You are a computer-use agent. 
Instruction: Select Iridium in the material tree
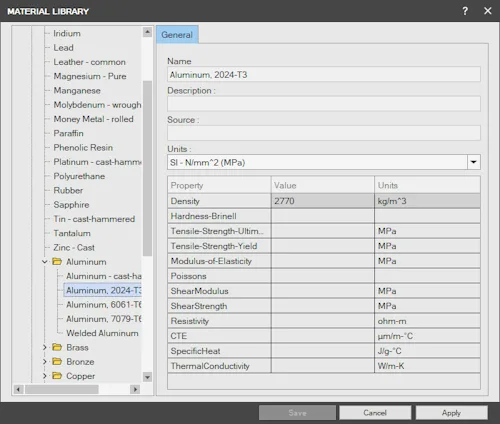click(x=67, y=33)
